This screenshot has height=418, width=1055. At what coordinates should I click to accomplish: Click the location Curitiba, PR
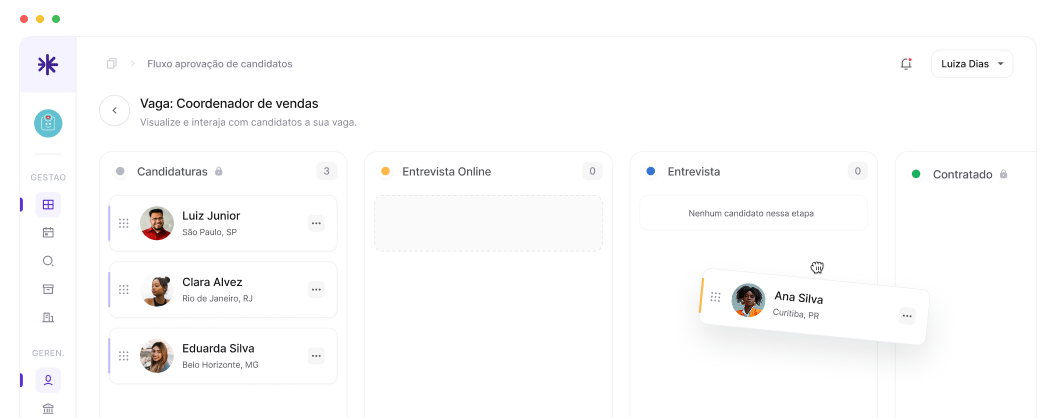click(796, 313)
